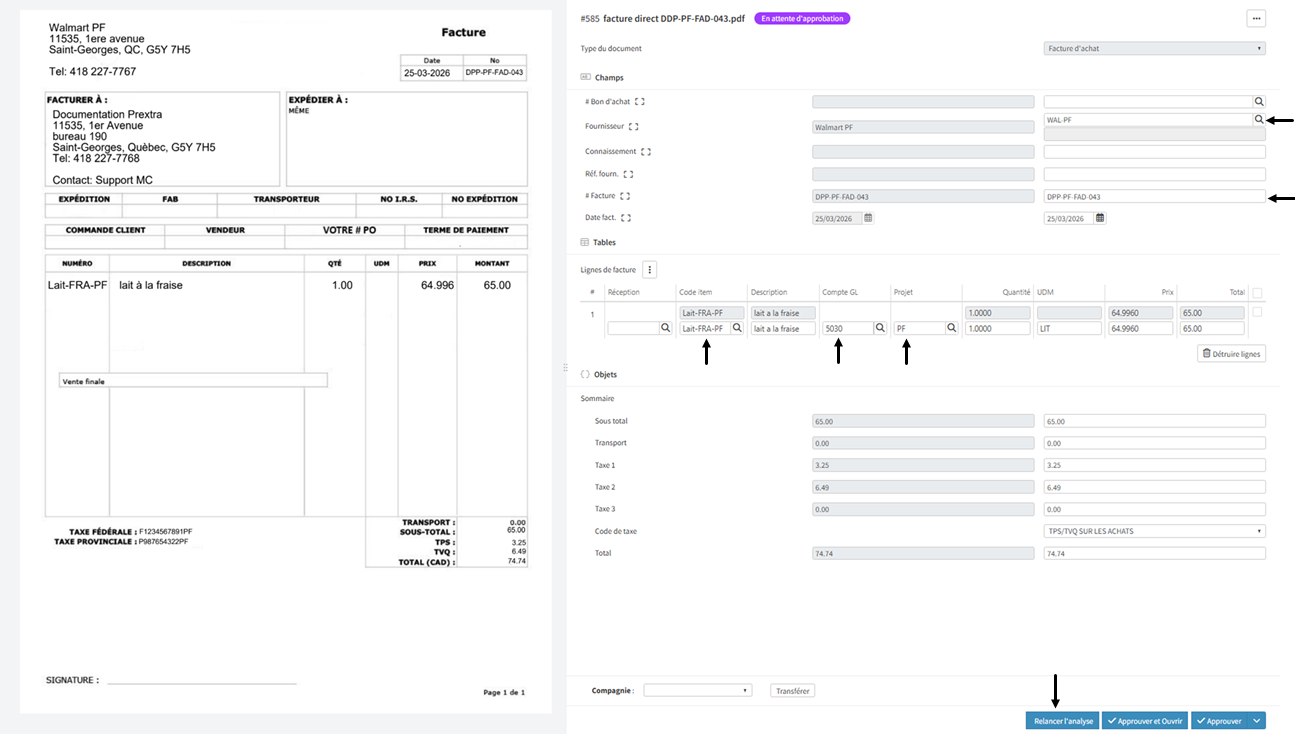
Task: Click the Approuver et Ouvrir button
Action: pos(1145,720)
